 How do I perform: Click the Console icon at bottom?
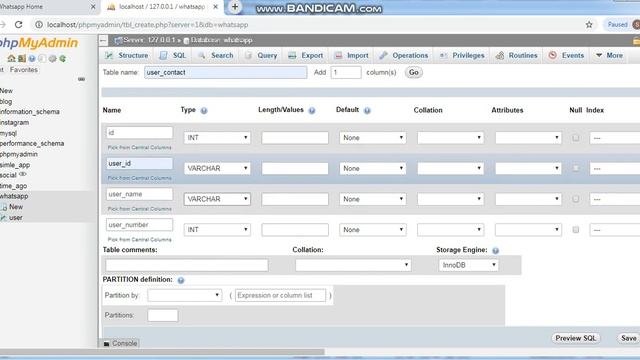coord(107,344)
